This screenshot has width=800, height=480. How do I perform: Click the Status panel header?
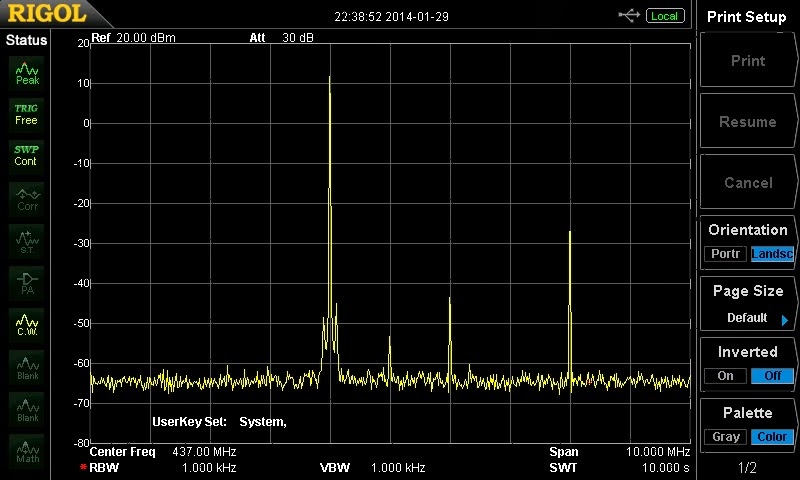point(26,40)
